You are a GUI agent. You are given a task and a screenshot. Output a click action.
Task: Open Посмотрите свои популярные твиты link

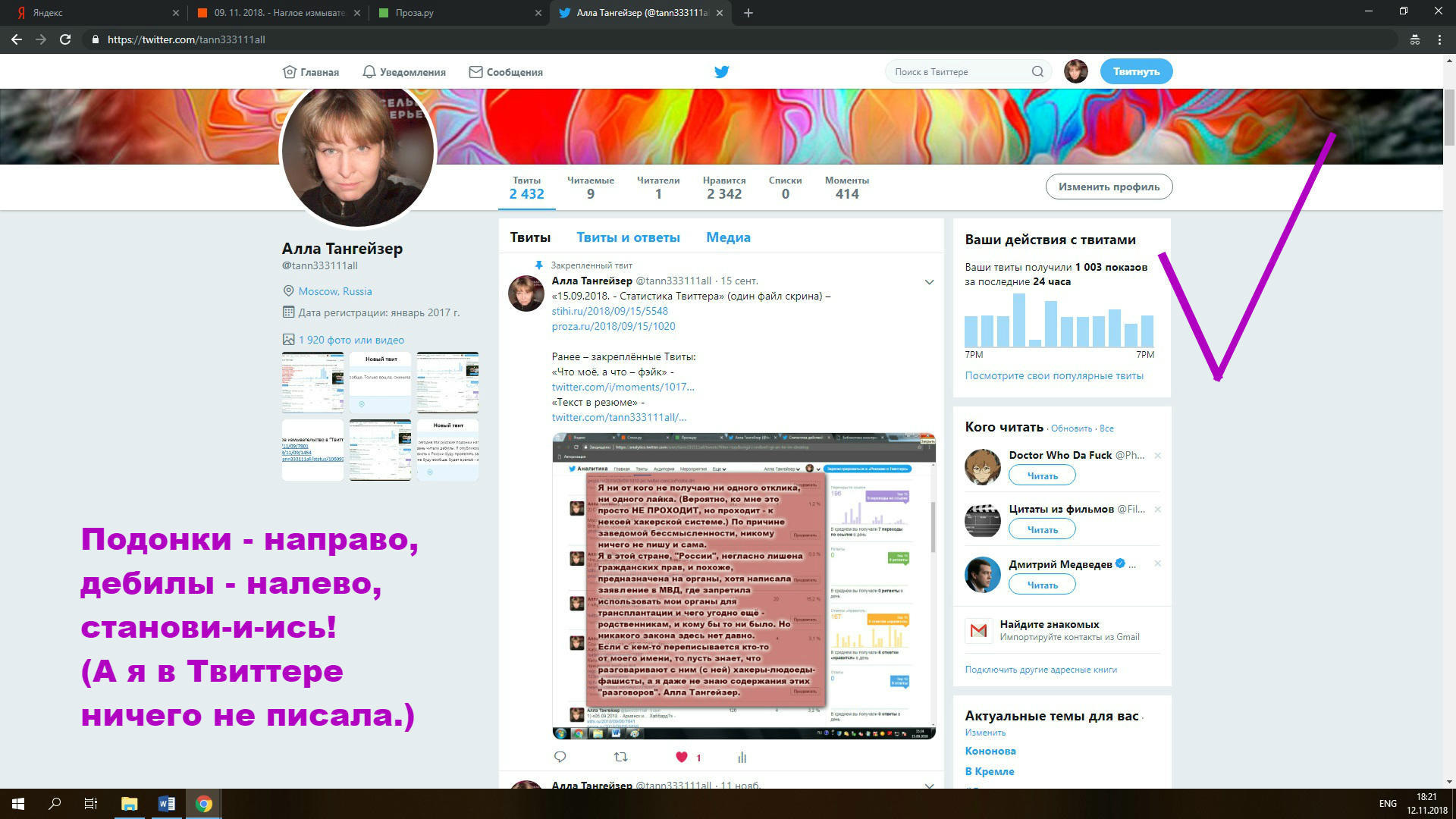coord(1054,375)
